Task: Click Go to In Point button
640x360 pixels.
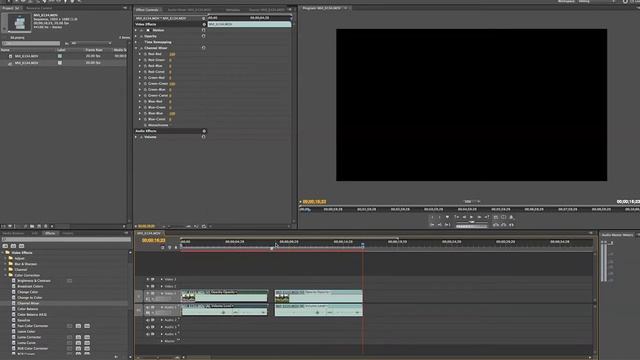Action: (432, 224)
